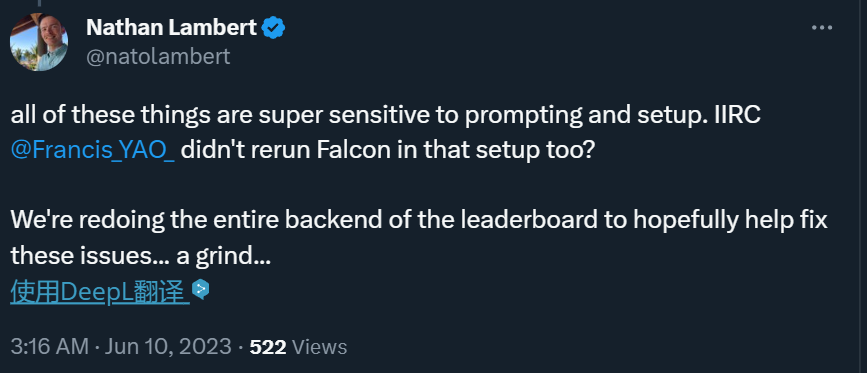Click the phrase 'a grind...' in the tweet

tap(223, 256)
